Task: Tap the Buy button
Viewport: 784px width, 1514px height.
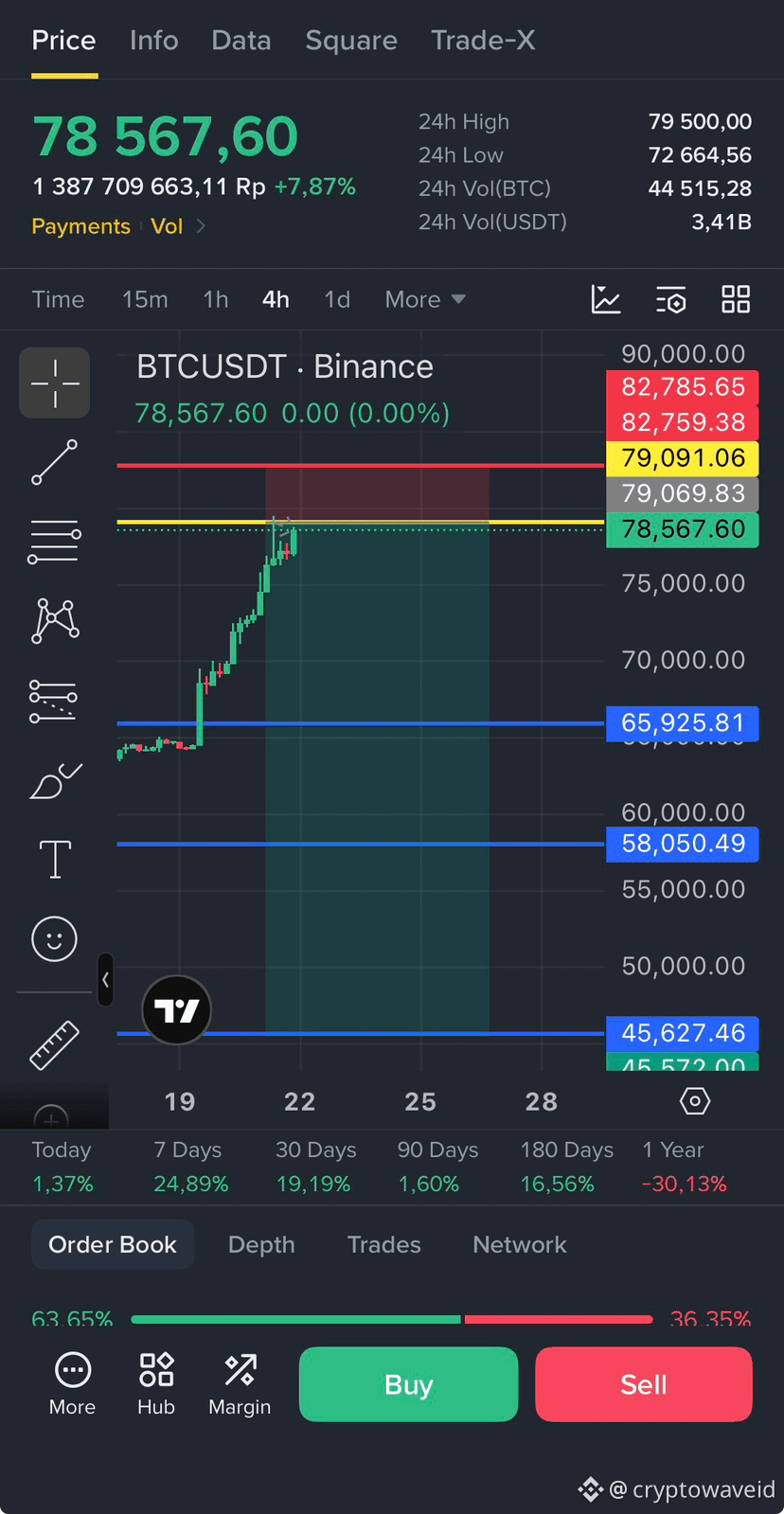Action: [408, 1384]
